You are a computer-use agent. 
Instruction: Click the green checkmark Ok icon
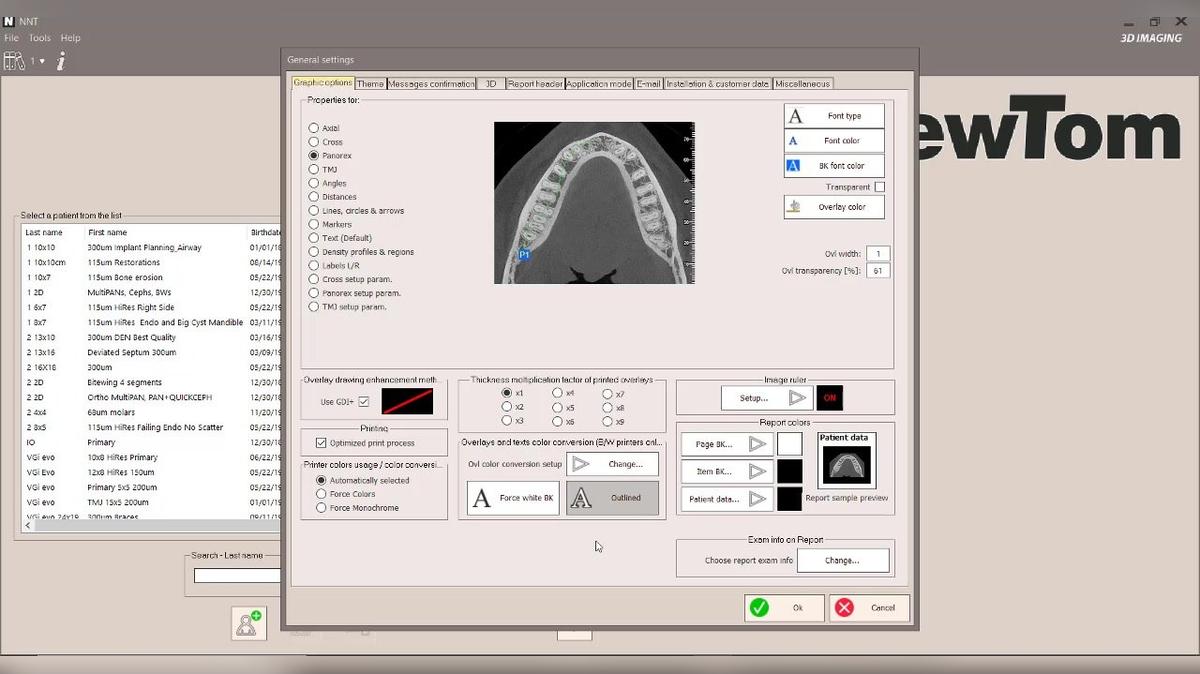760,607
